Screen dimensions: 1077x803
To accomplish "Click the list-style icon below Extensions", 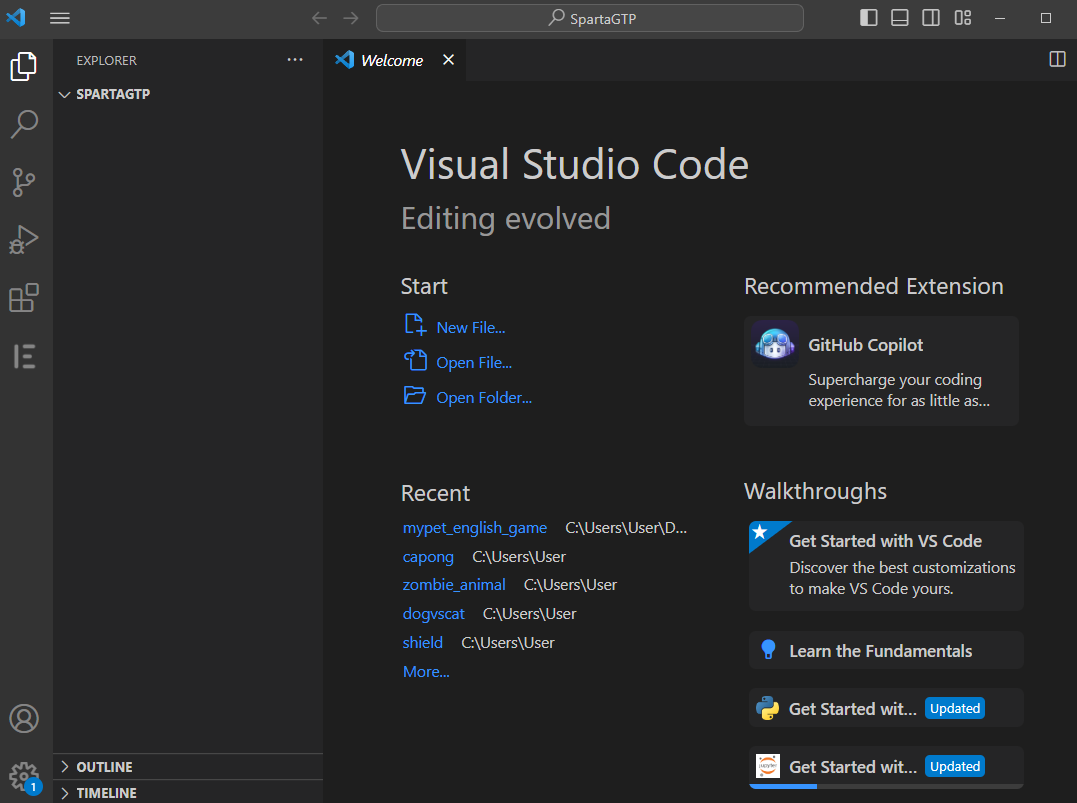I will pyautogui.click(x=24, y=357).
